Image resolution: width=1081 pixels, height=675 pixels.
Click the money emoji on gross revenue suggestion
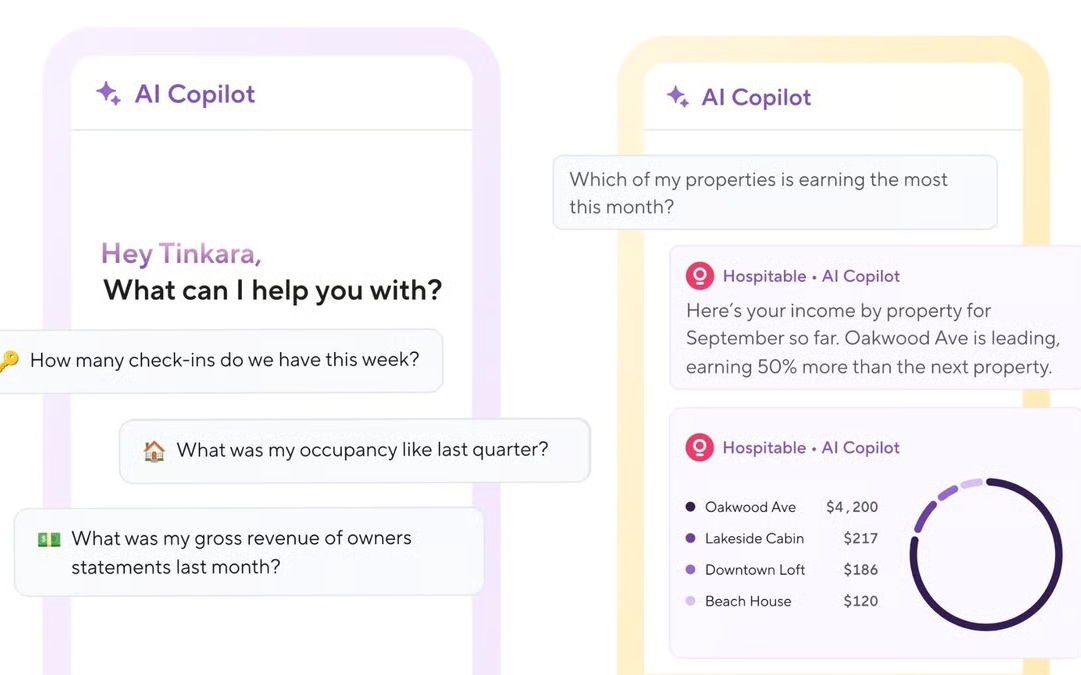point(49,539)
